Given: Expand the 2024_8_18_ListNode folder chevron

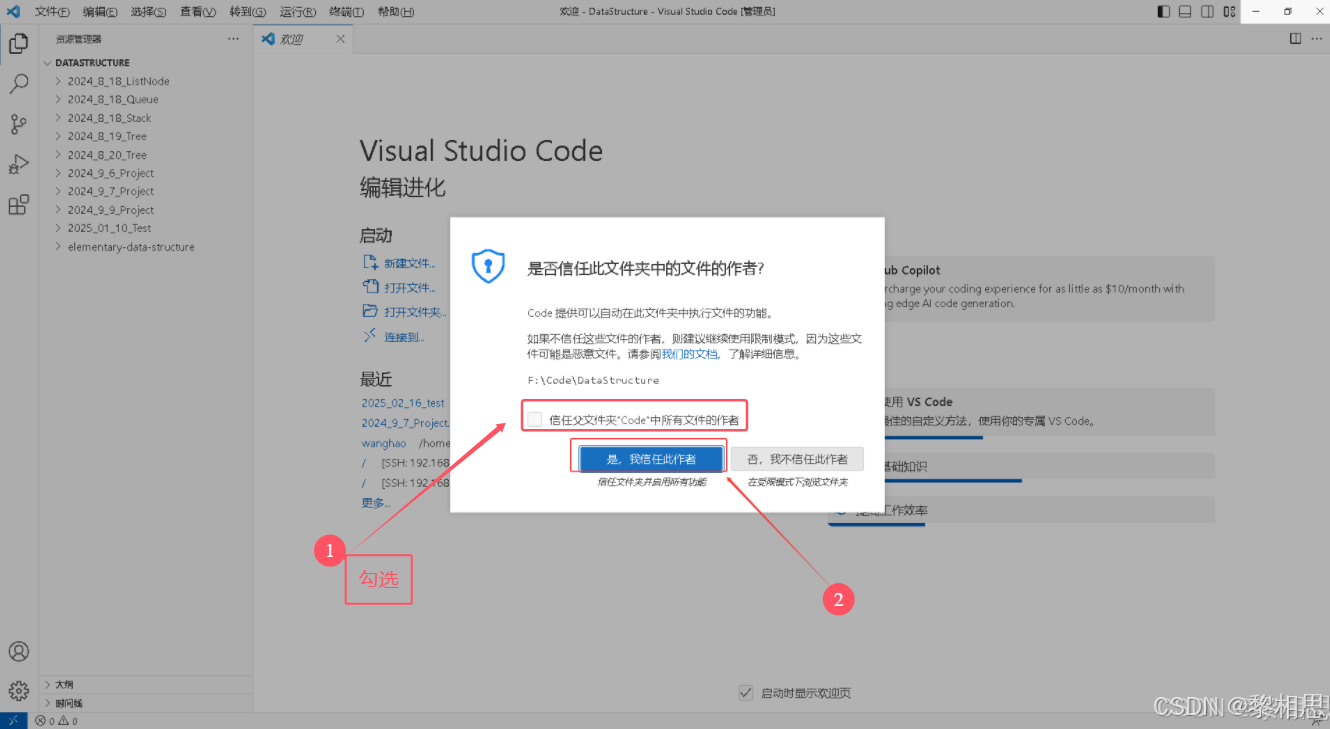Looking at the screenshot, I should [59, 81].
